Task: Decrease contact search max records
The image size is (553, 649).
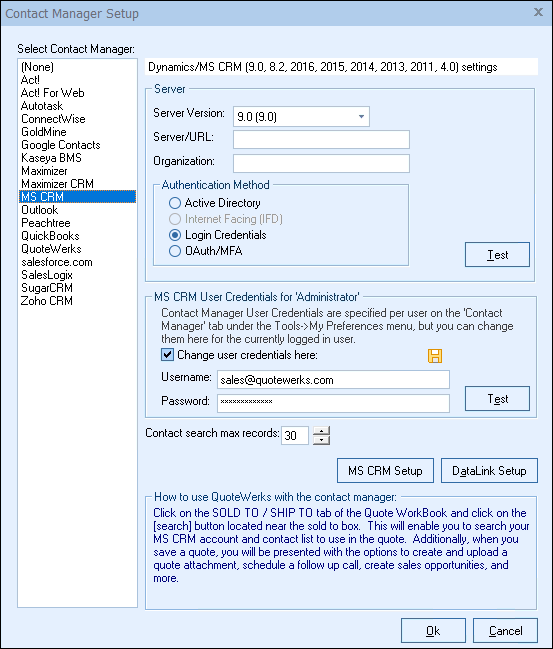Action: click(x=322, y=440)
